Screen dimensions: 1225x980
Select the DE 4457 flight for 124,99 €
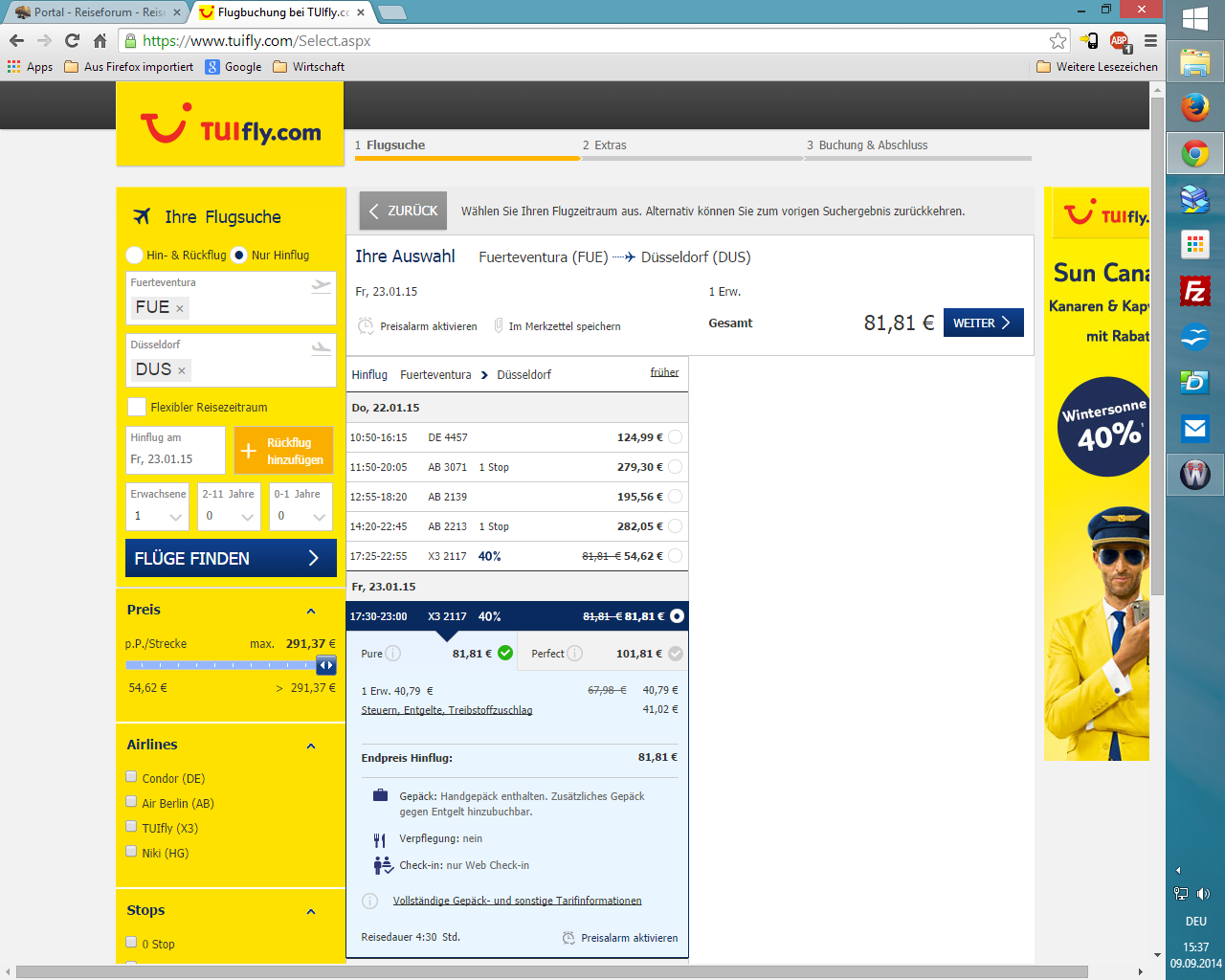click(675, 437)
